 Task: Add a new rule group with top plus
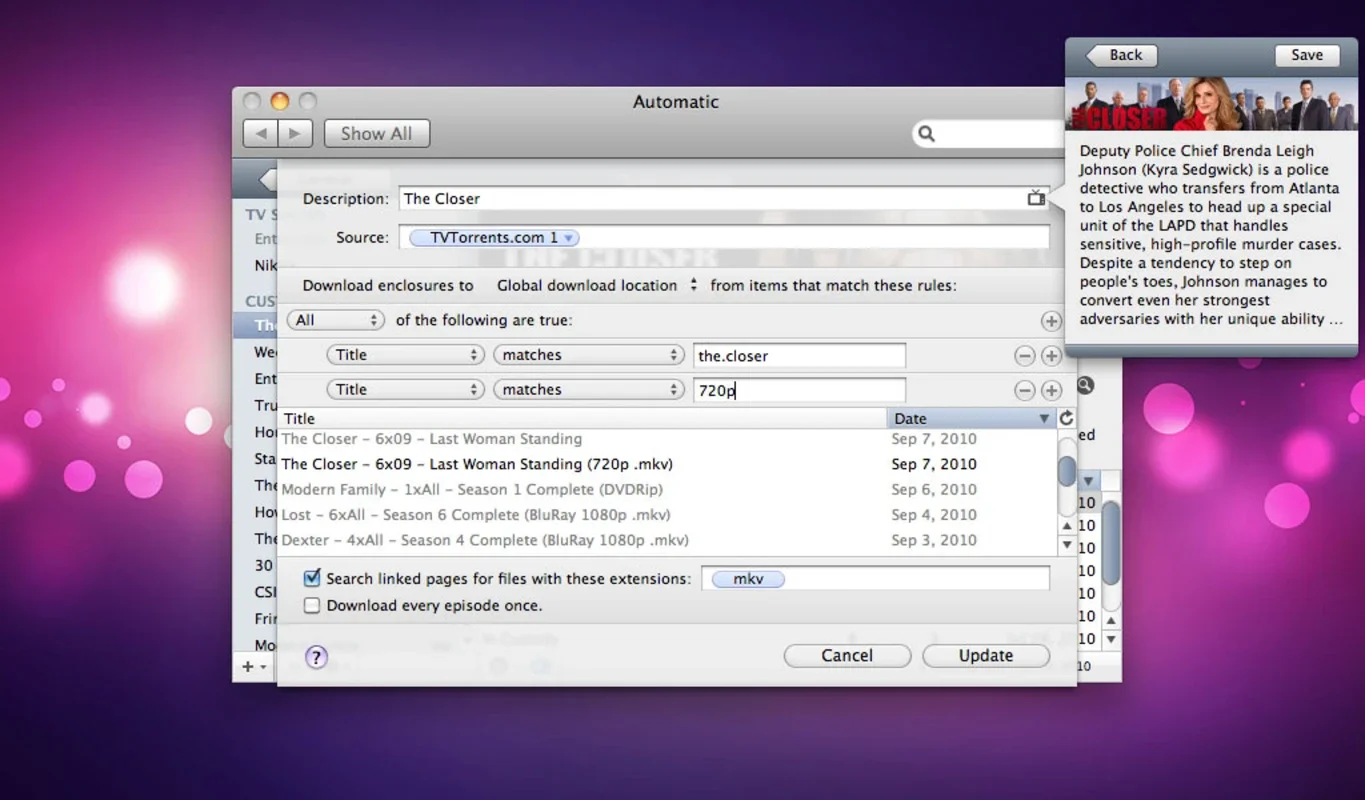point(1051,321)
